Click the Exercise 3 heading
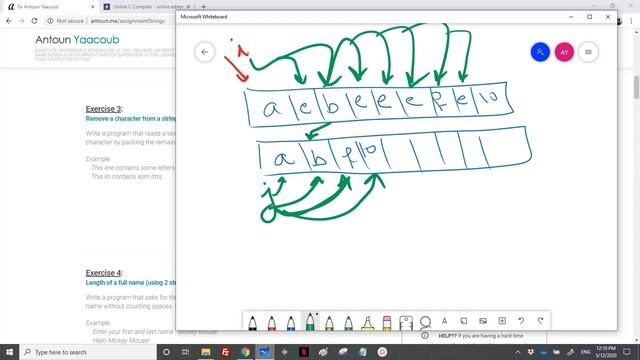 [104, 109]
